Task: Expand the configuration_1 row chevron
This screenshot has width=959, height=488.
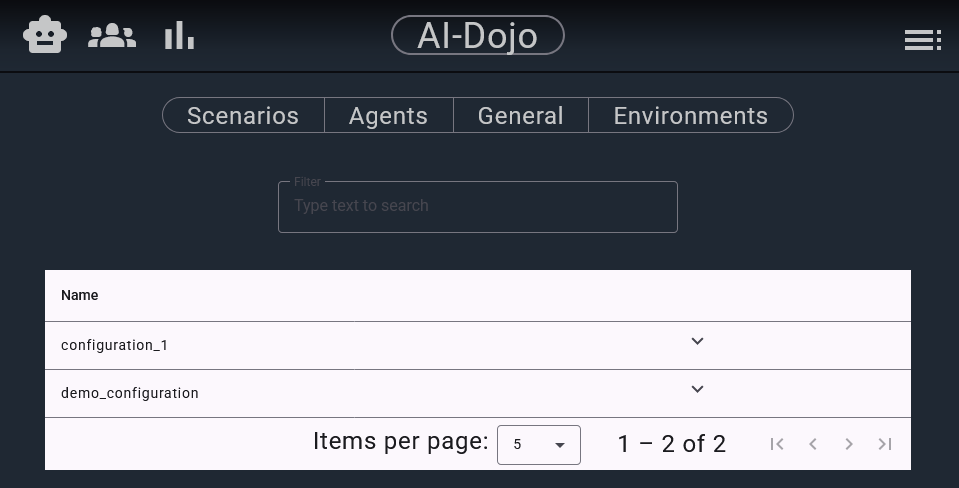Action: tap(697, 342)
